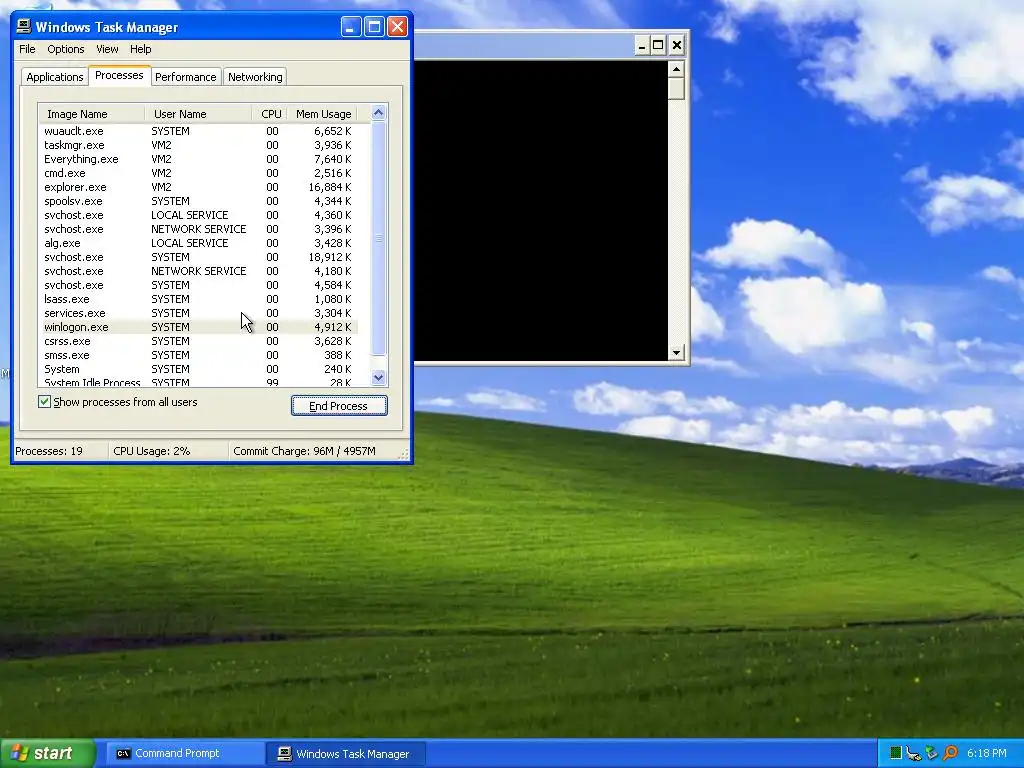This screenshot has height=768, width=1024.
Task: Uncheck Show processes from all users
Action: tap(44, 402)
